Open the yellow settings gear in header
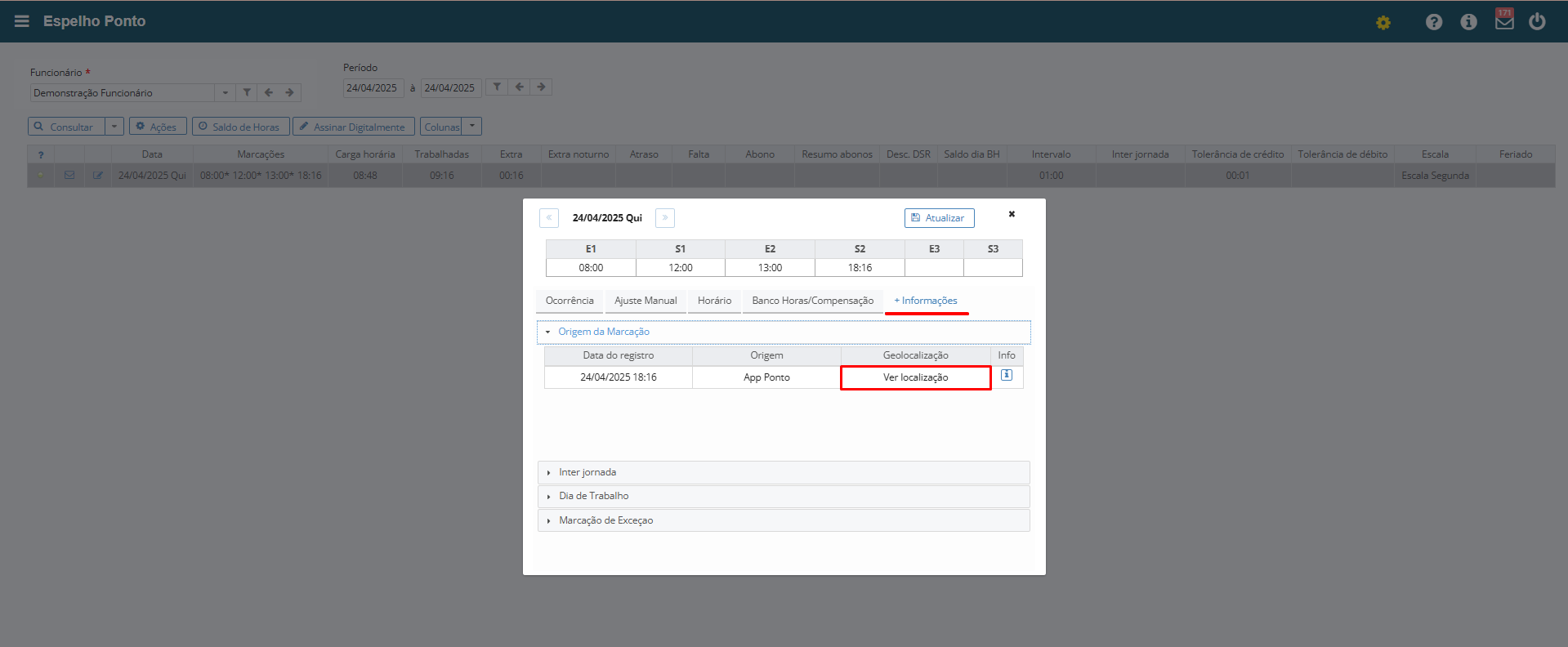 click(1383, 22)
